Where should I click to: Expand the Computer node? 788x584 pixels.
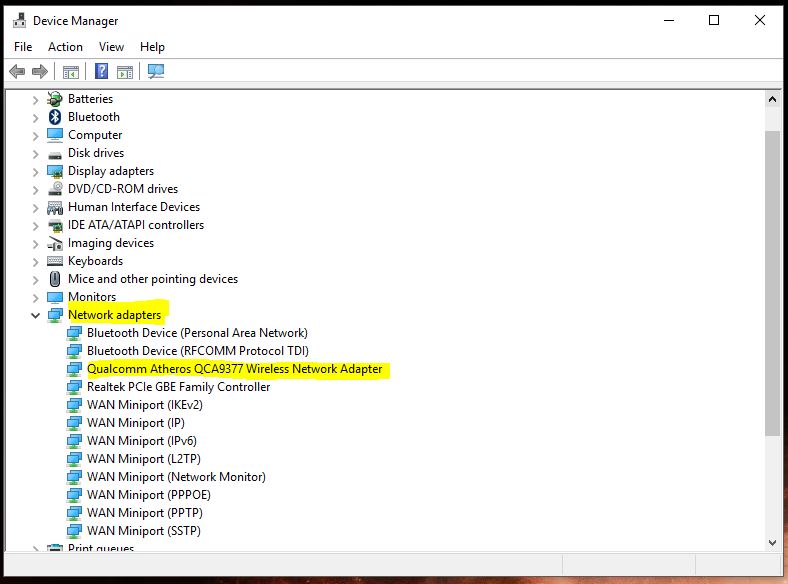coord(35,136)
